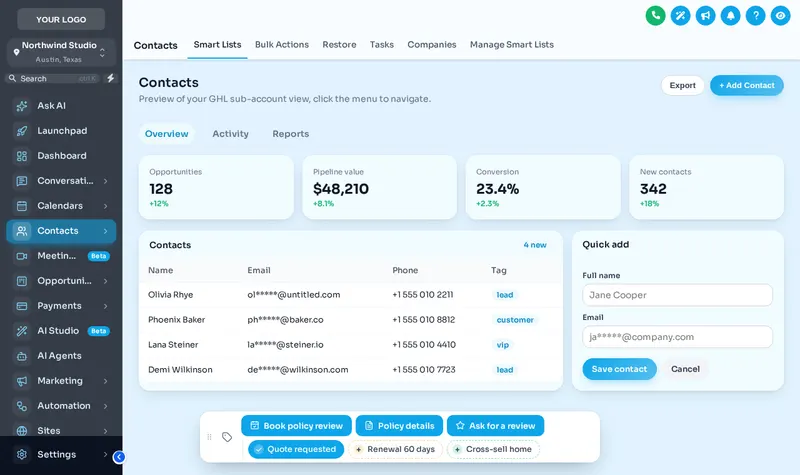
Task: Collapse sidebar with blue arrow button
Action: coord(119,457)
